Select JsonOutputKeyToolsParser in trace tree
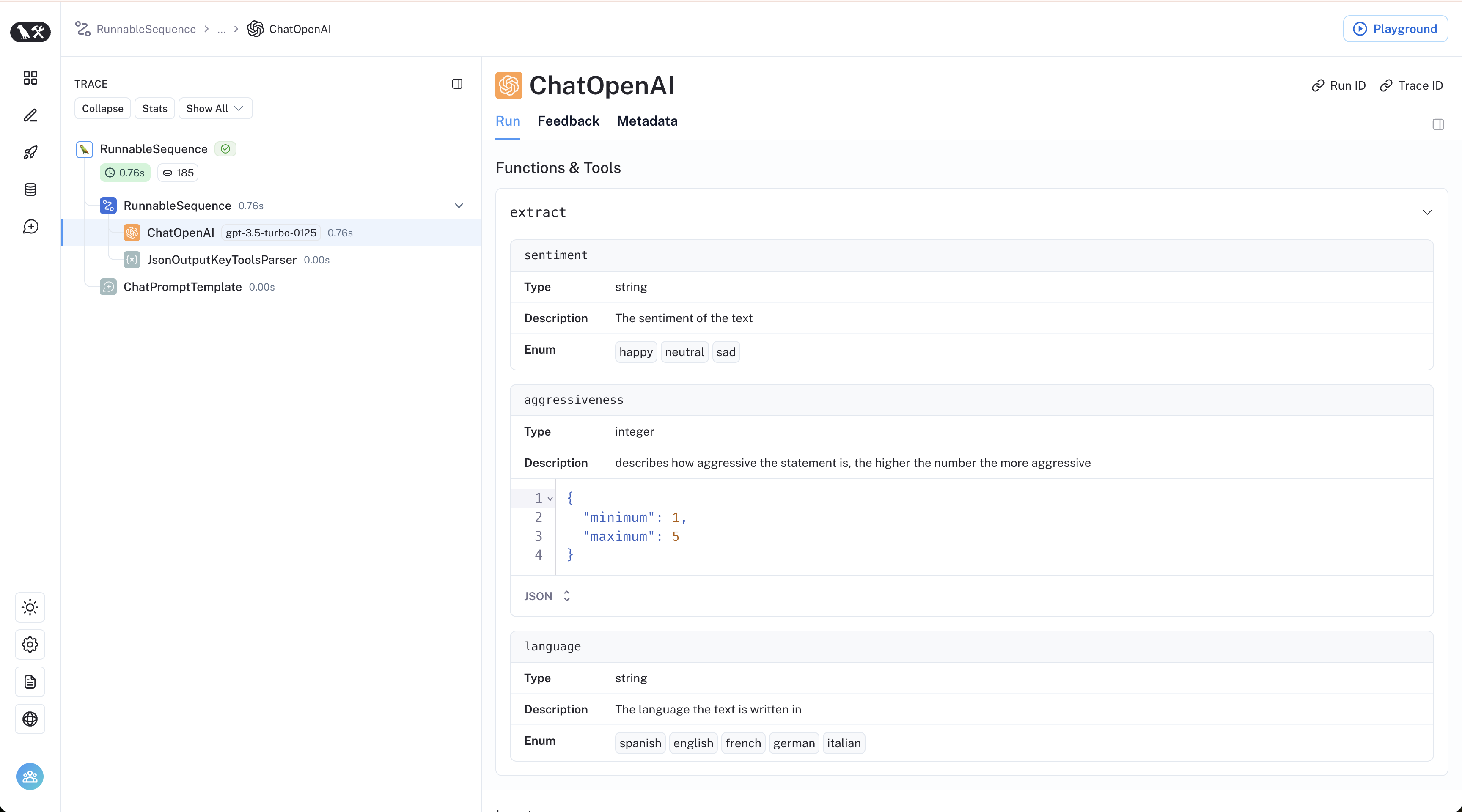This screenshot has height=812, width=1462. (x=221, y=260)
